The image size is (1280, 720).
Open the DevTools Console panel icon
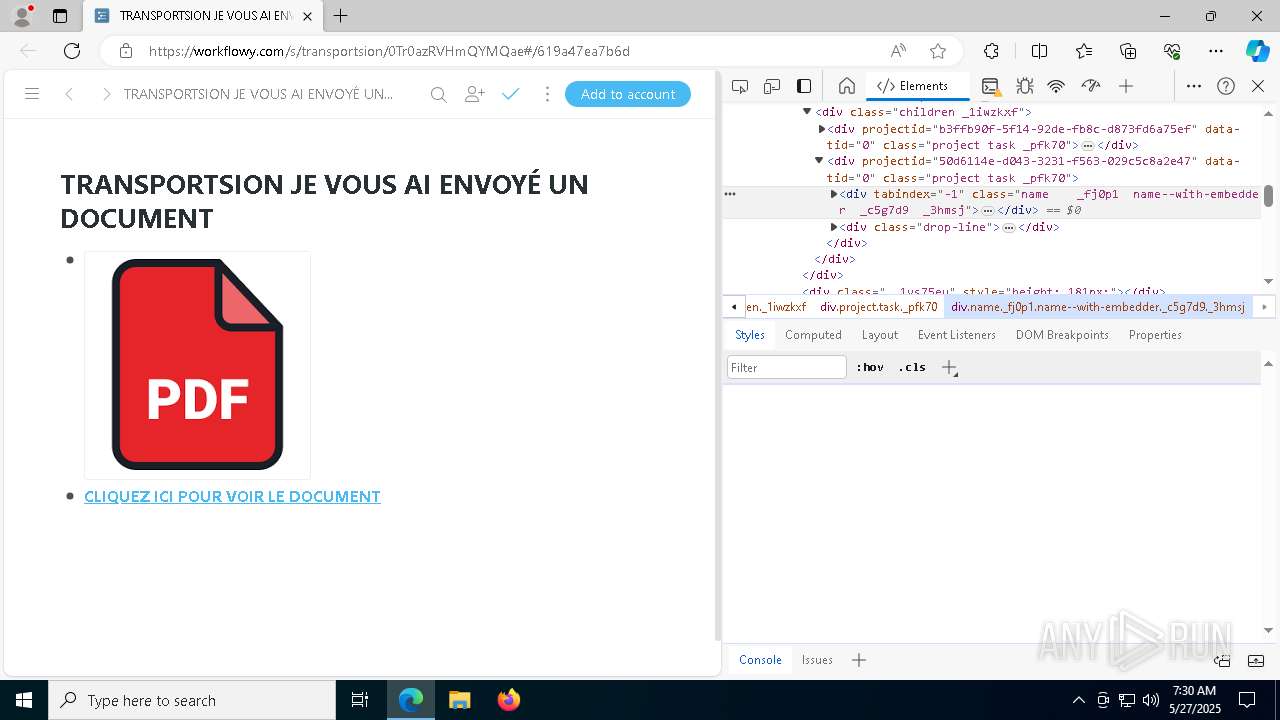[x=990, y=86]
